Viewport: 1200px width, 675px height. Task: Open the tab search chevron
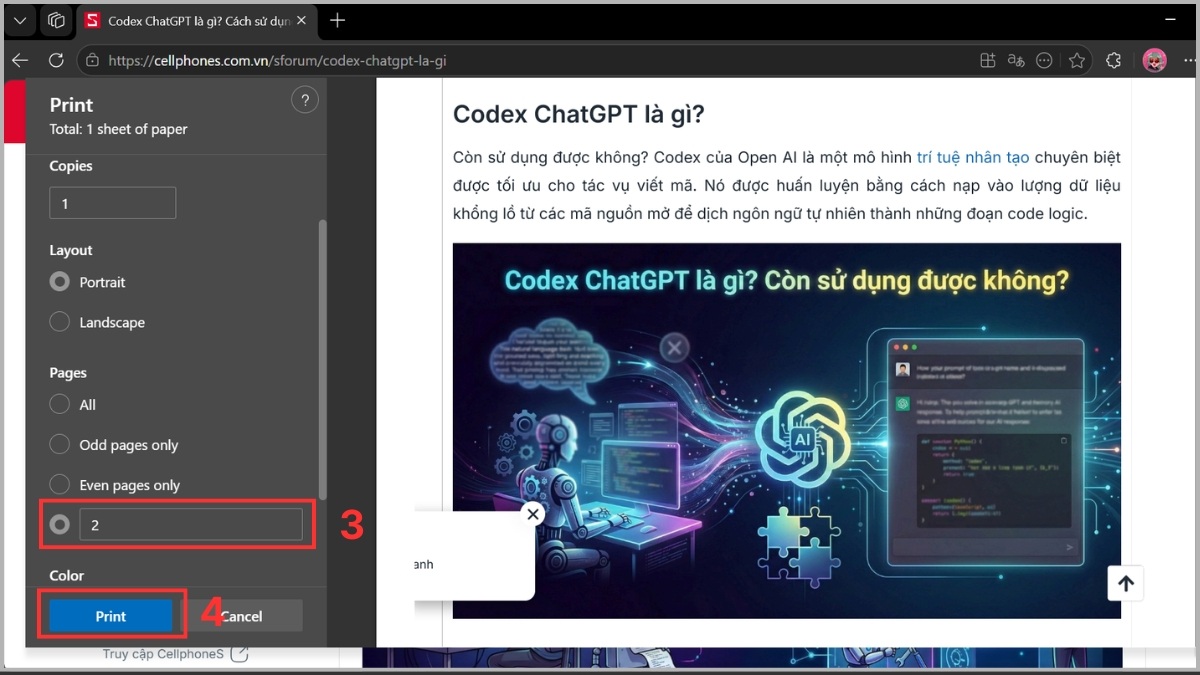point(20,20)
